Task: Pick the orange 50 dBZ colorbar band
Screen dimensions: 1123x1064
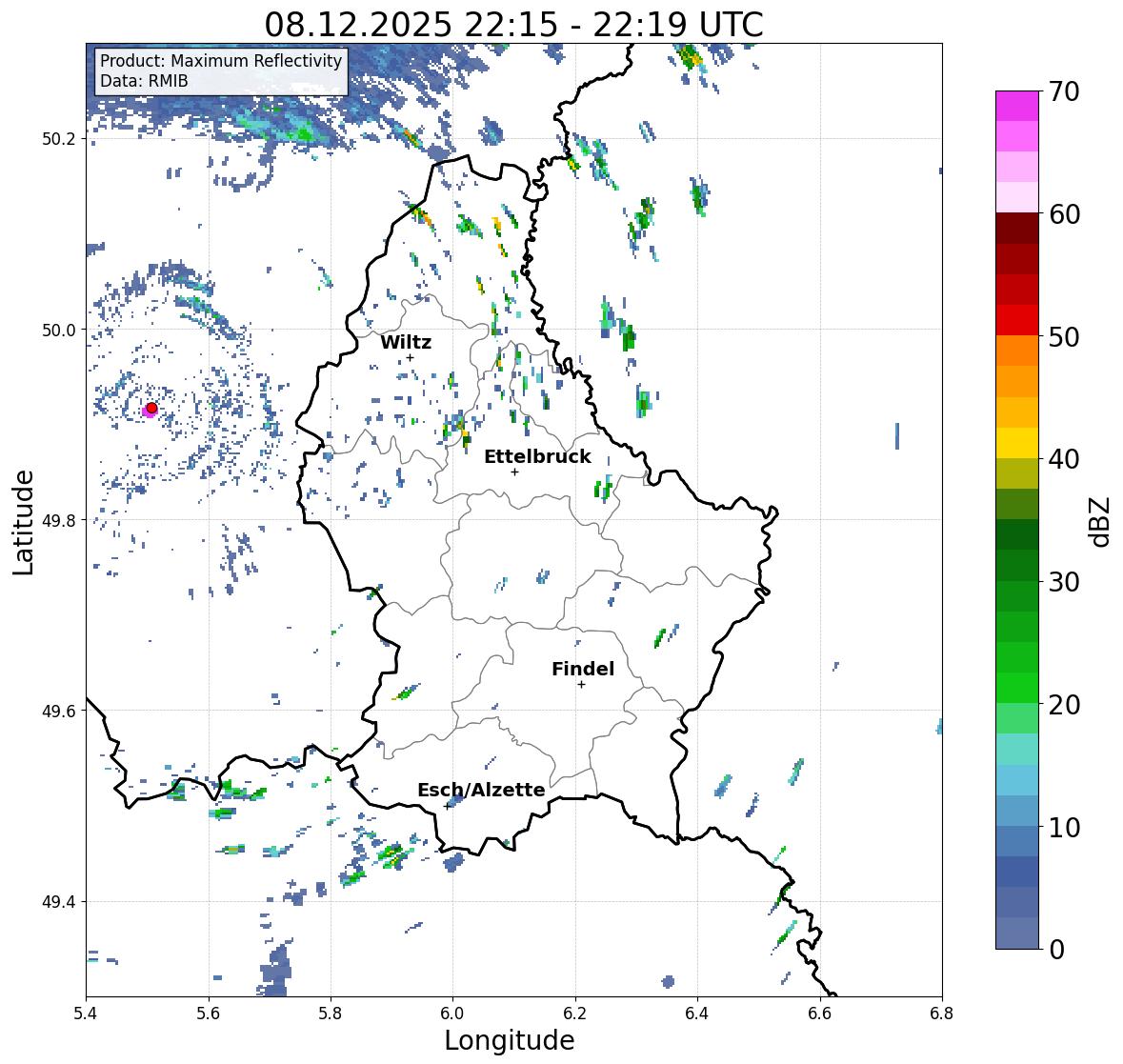Action: click(x=1017, y=351)
